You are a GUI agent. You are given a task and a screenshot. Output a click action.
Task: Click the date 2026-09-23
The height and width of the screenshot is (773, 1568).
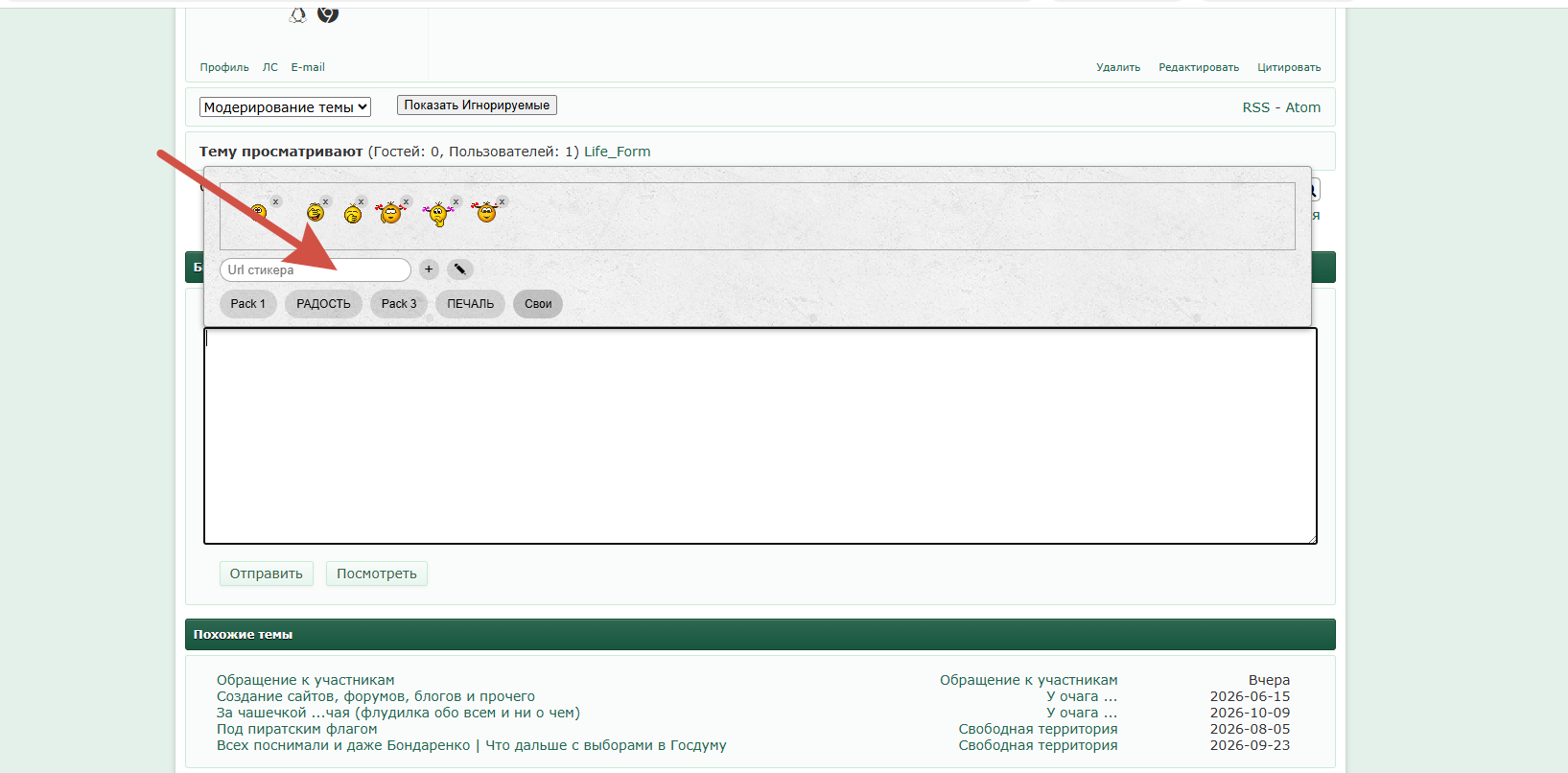[1250, 745]
